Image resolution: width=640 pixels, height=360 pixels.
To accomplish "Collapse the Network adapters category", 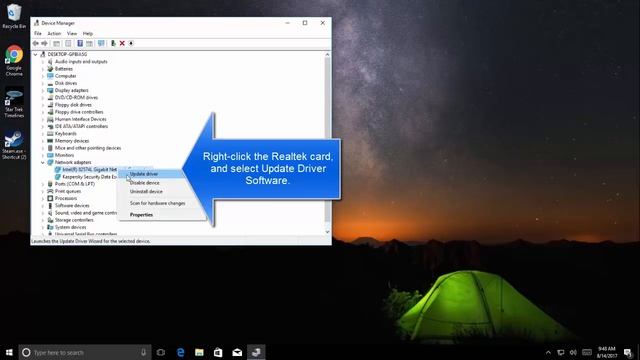I will [43, 162].
